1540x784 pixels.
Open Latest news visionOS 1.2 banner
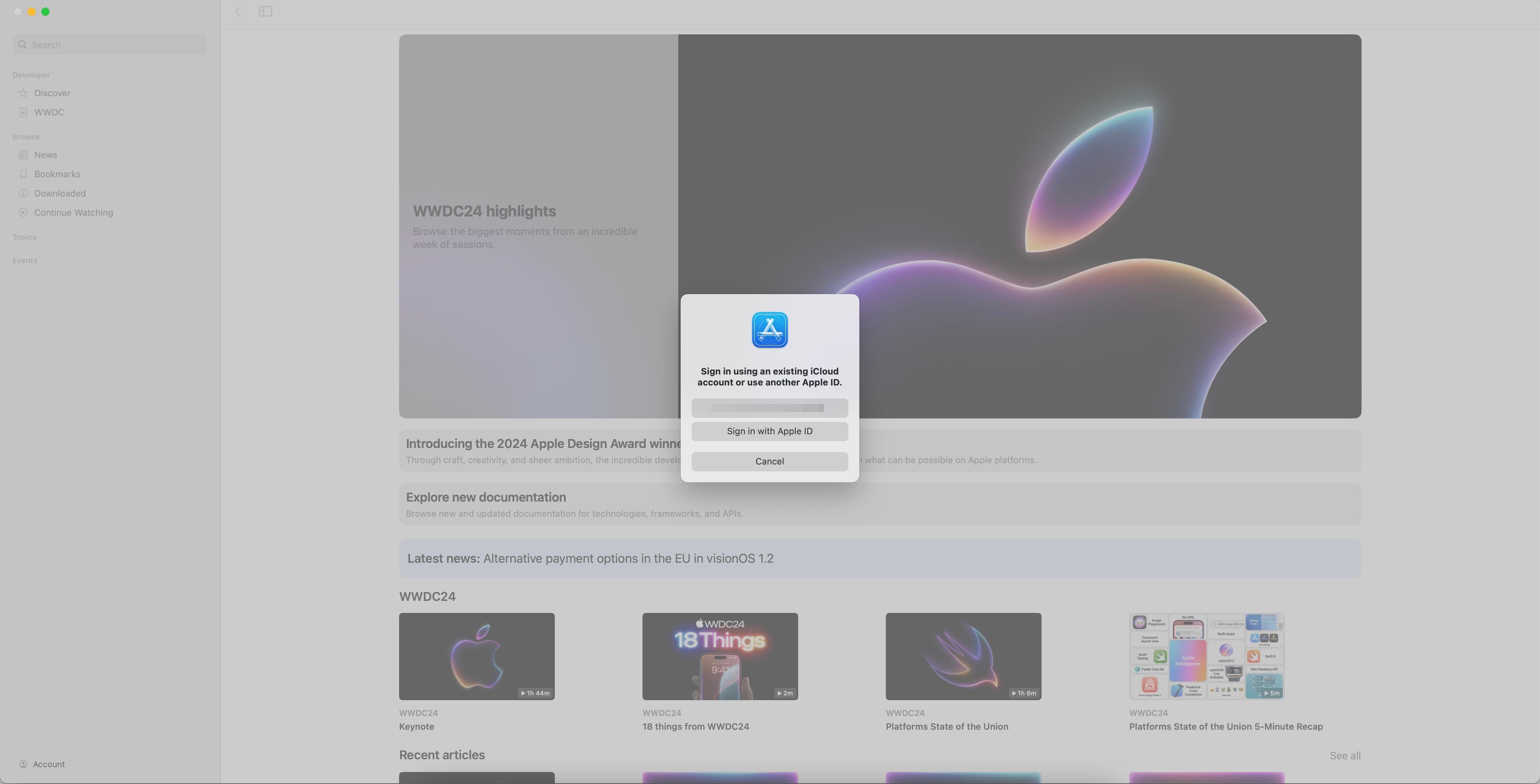tap(880, 559)
